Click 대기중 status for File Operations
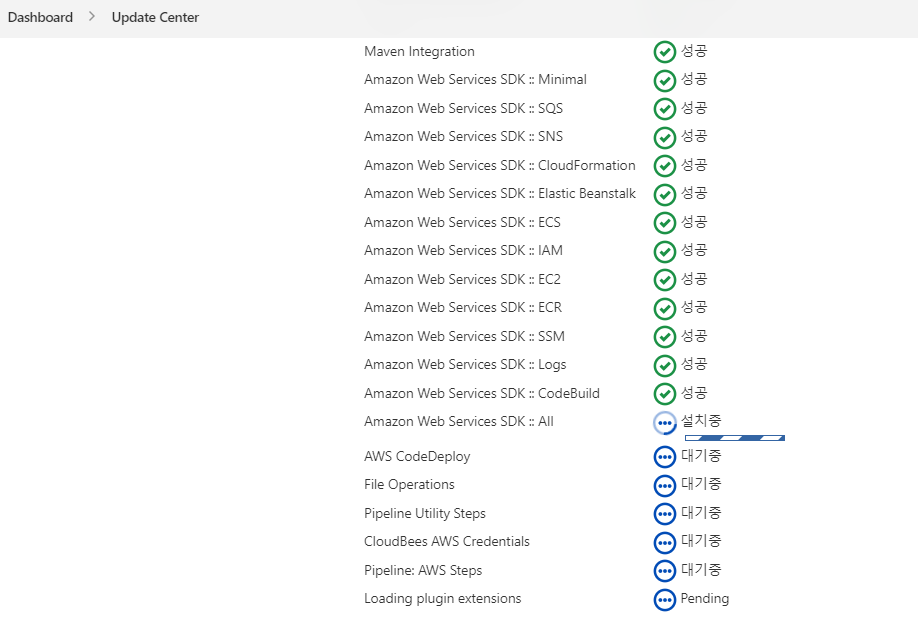The image size is (918, 637). (x=701, y=484)
